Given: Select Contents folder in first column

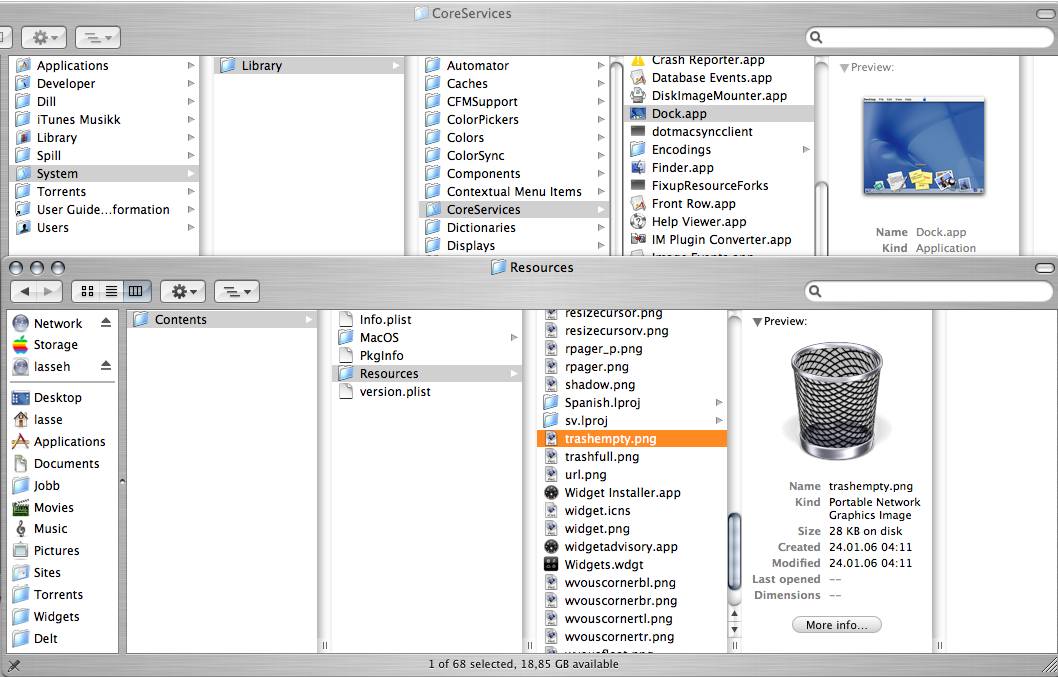Looking at the screenshot, I should [222, 319].
